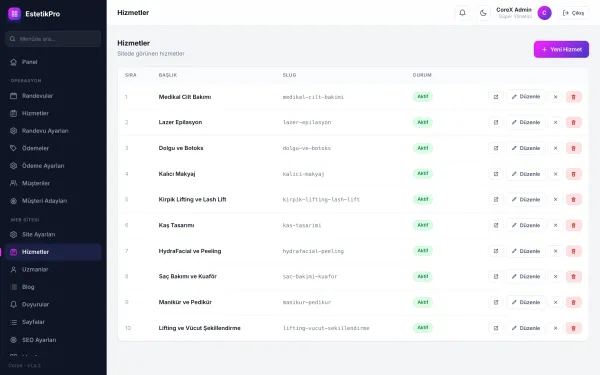600x375 pixels.
Task: Delete Kirpik Lifting ve Lash Lift with the trash icon
Action: point(573,199)
